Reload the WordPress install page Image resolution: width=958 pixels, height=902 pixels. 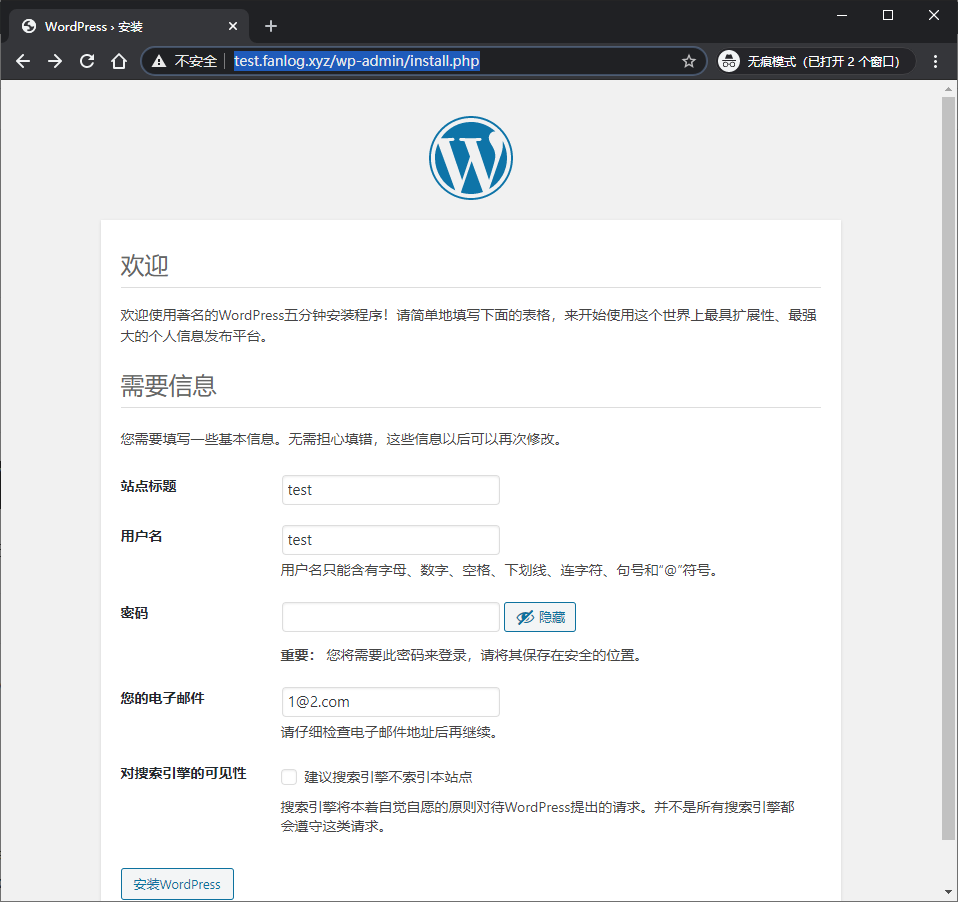tap(87, 61)
